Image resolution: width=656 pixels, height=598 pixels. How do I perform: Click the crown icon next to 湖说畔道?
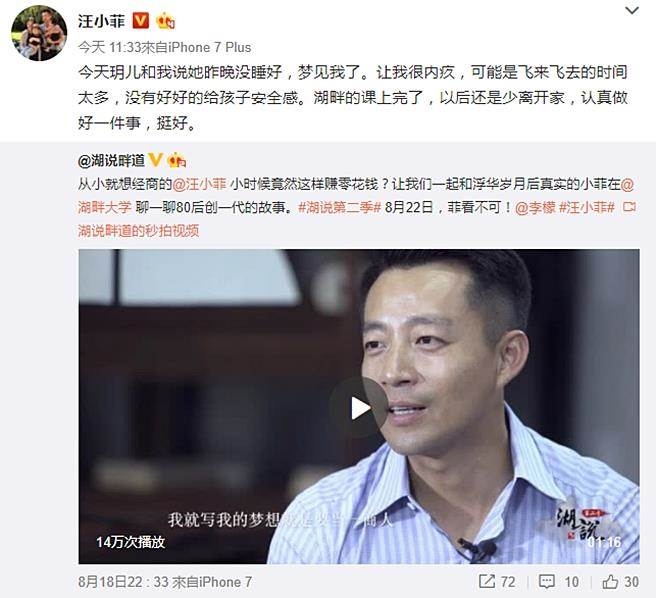coord(177,160)
